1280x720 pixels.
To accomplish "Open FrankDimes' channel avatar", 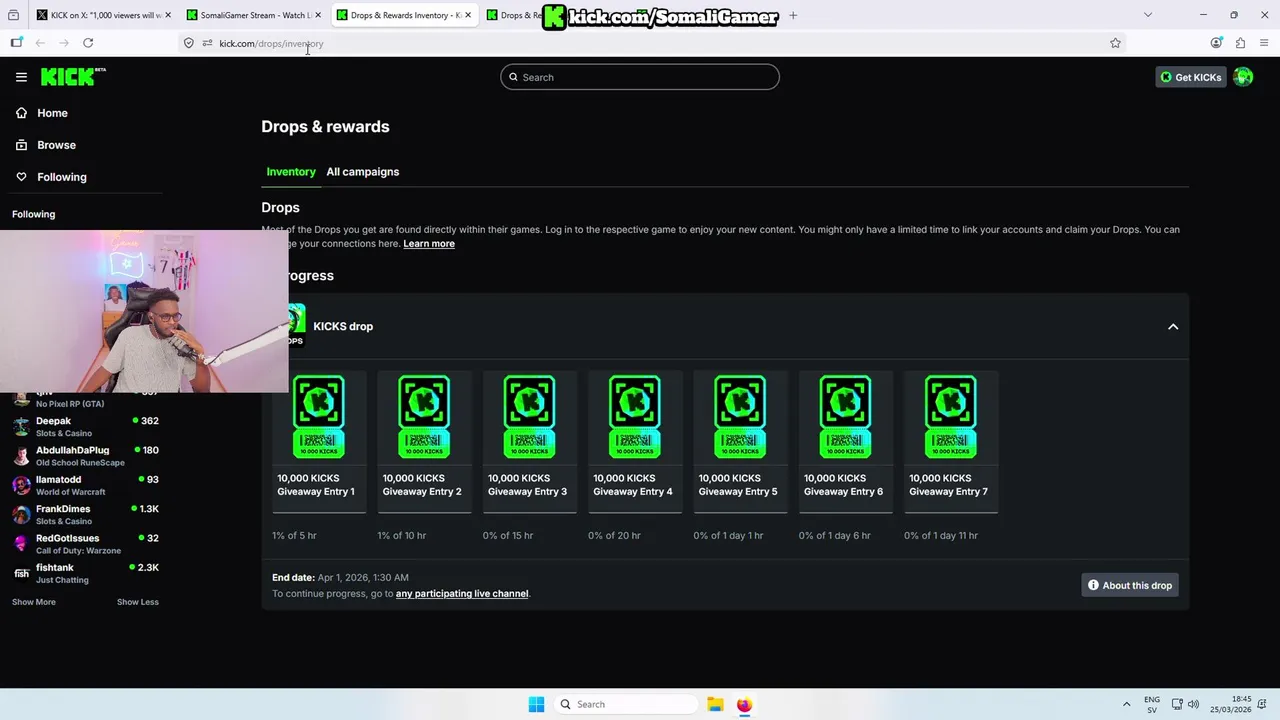I will click(21, 515).
